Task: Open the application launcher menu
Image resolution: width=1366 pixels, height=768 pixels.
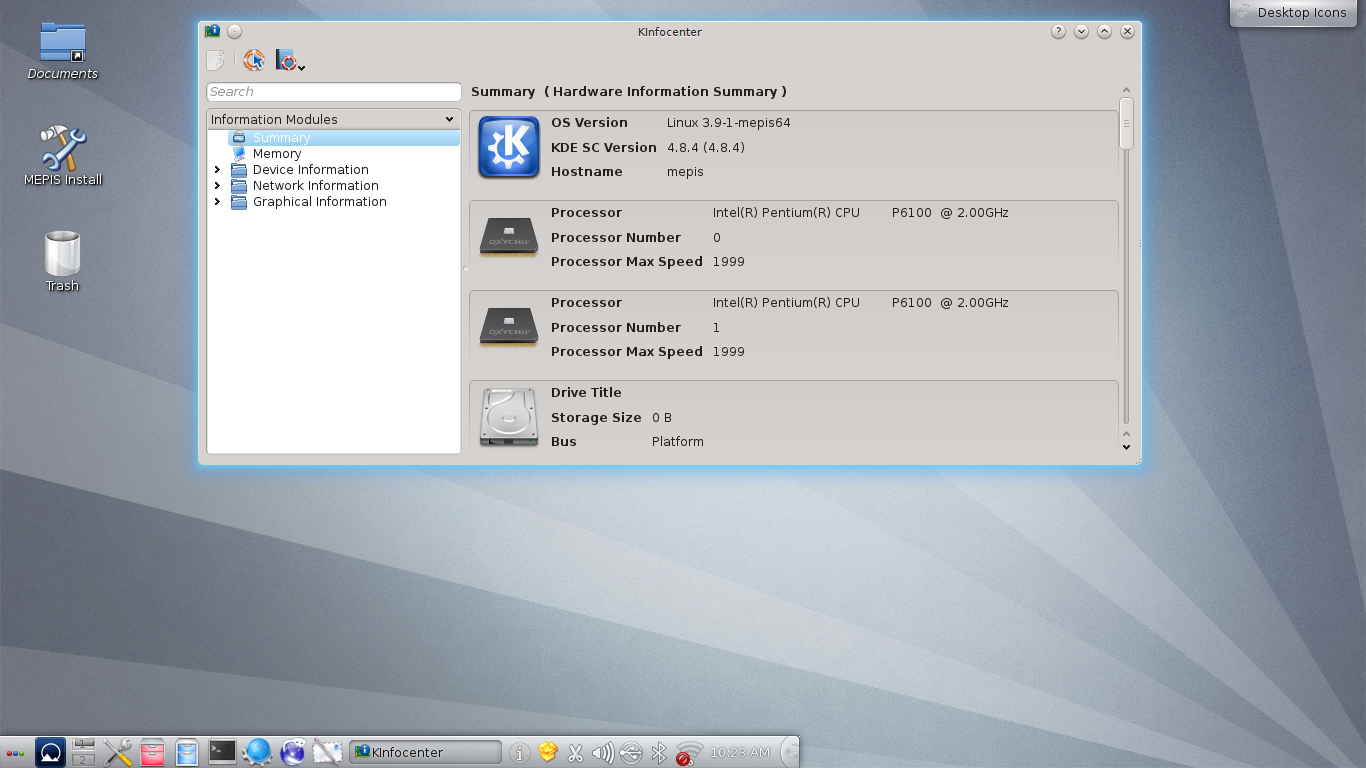Action: (x=50, y=752)
